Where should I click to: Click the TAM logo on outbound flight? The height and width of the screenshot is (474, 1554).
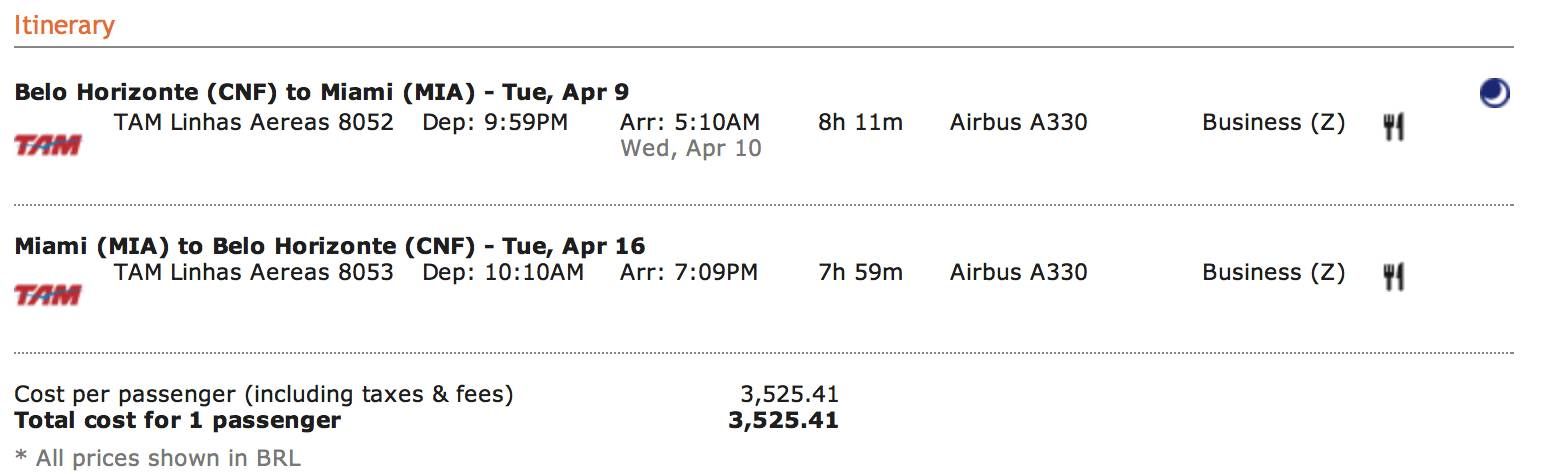coord(48,146)
